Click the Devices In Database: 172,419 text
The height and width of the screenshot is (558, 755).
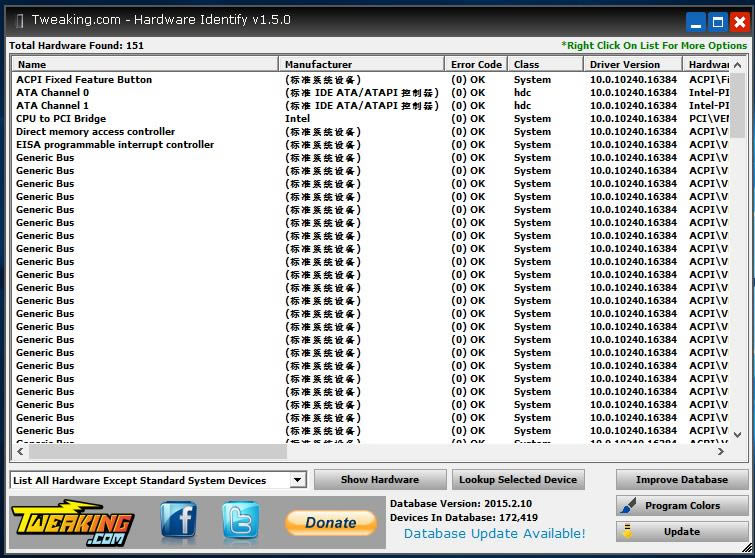(x=464, y=518)
